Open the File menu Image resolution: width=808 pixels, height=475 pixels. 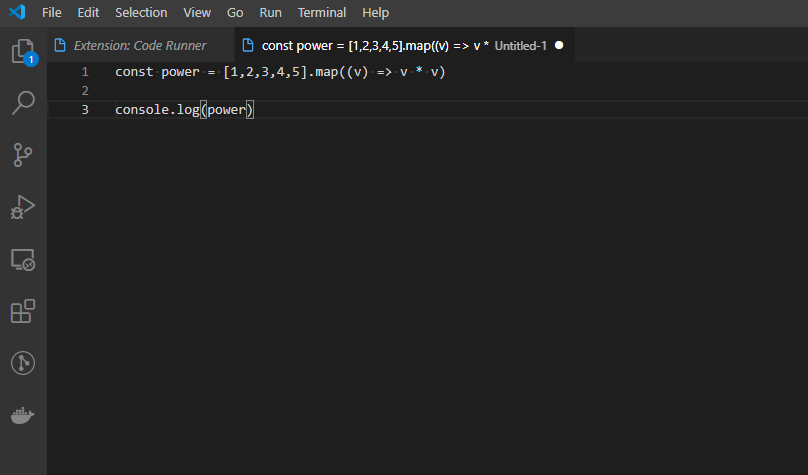[x=52, y=12]
